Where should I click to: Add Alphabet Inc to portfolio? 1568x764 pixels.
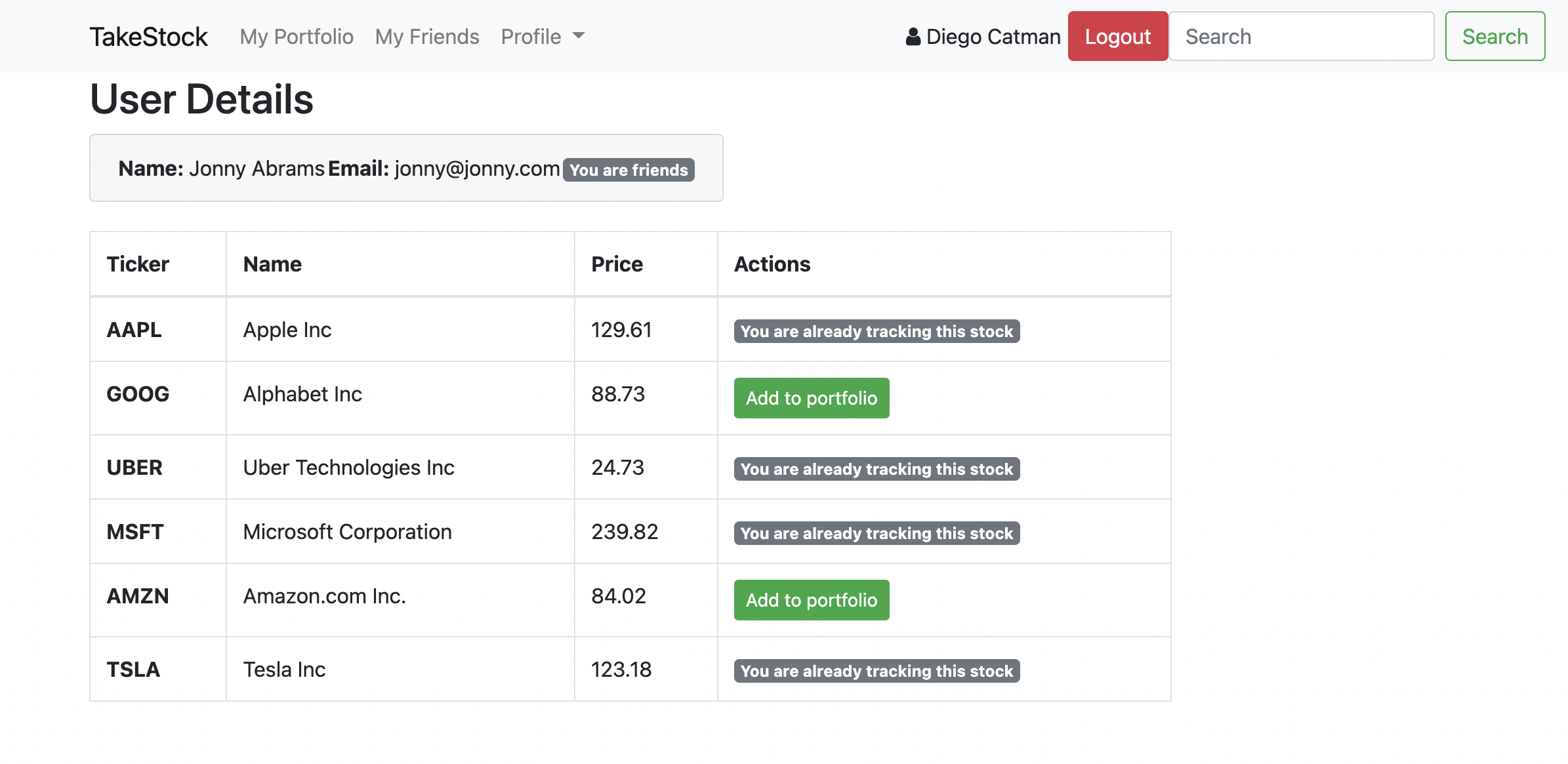(x=811, y=397)
